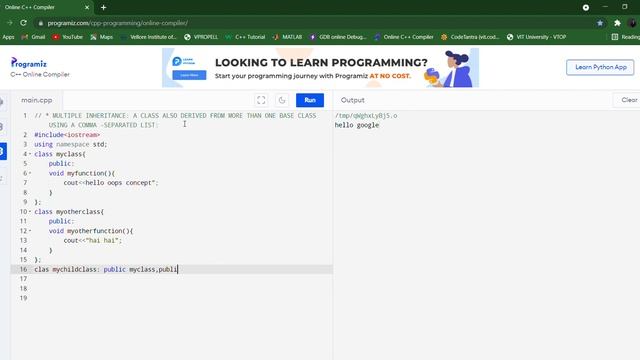Select the Online C++ Compiler browser tab
Viewport: 640px width, 360px height.
click(45, 7)
